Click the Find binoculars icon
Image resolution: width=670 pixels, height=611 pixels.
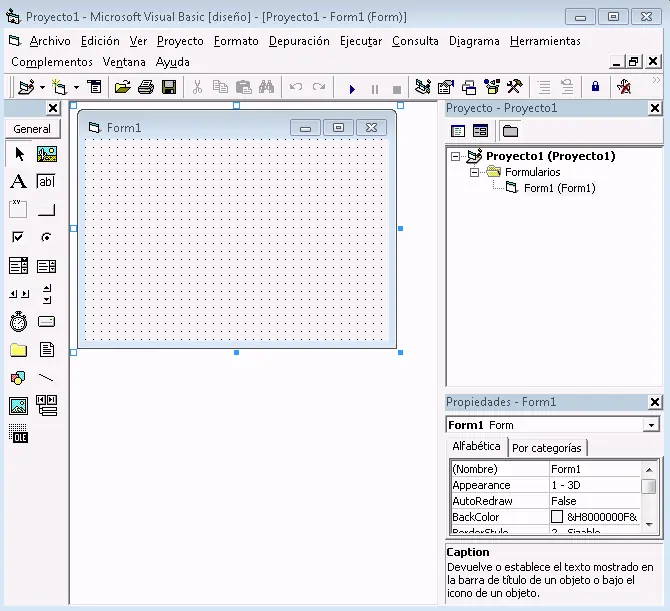(266, 87)
